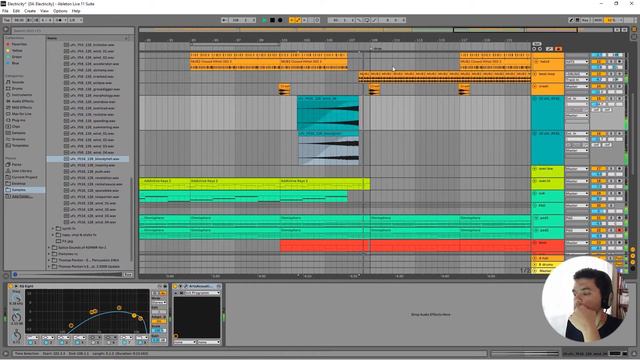Open the Options menu
Viewport: 640px width, 360px height.
point(60,11)
